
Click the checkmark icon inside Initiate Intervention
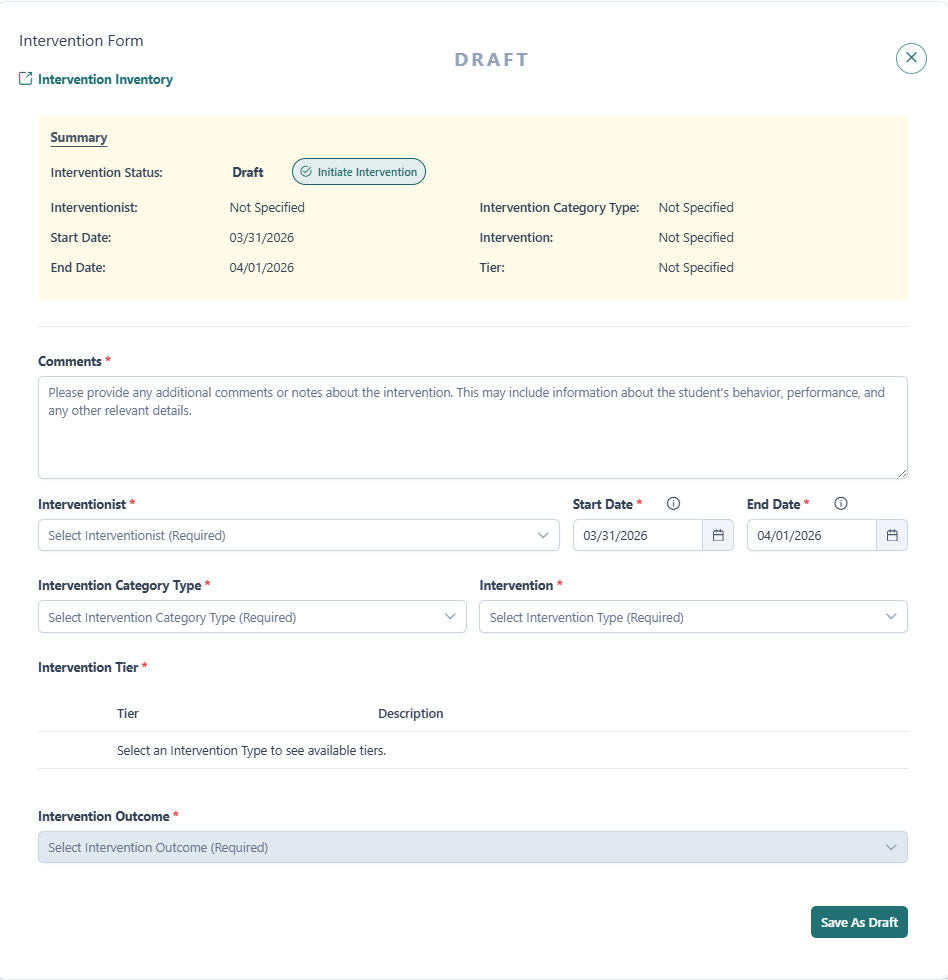point(306,171)
